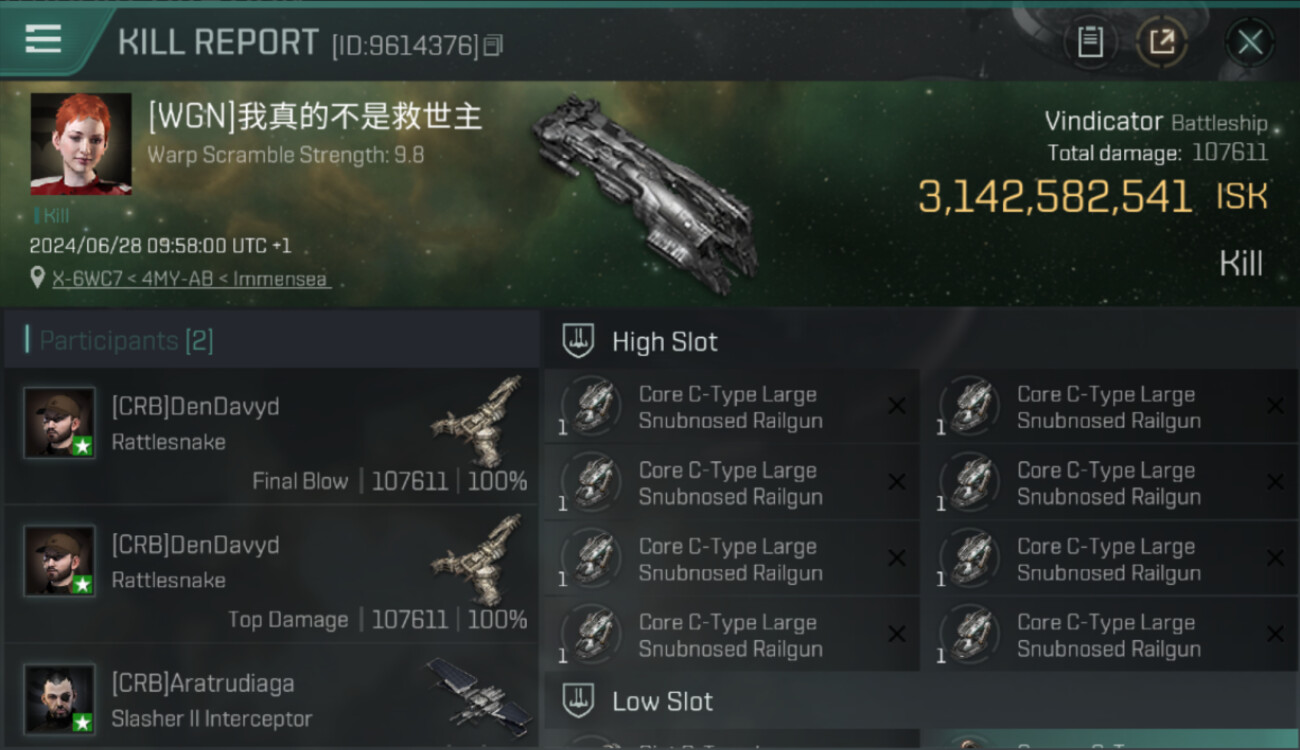Click the Participants [2] header

(120, 340)
